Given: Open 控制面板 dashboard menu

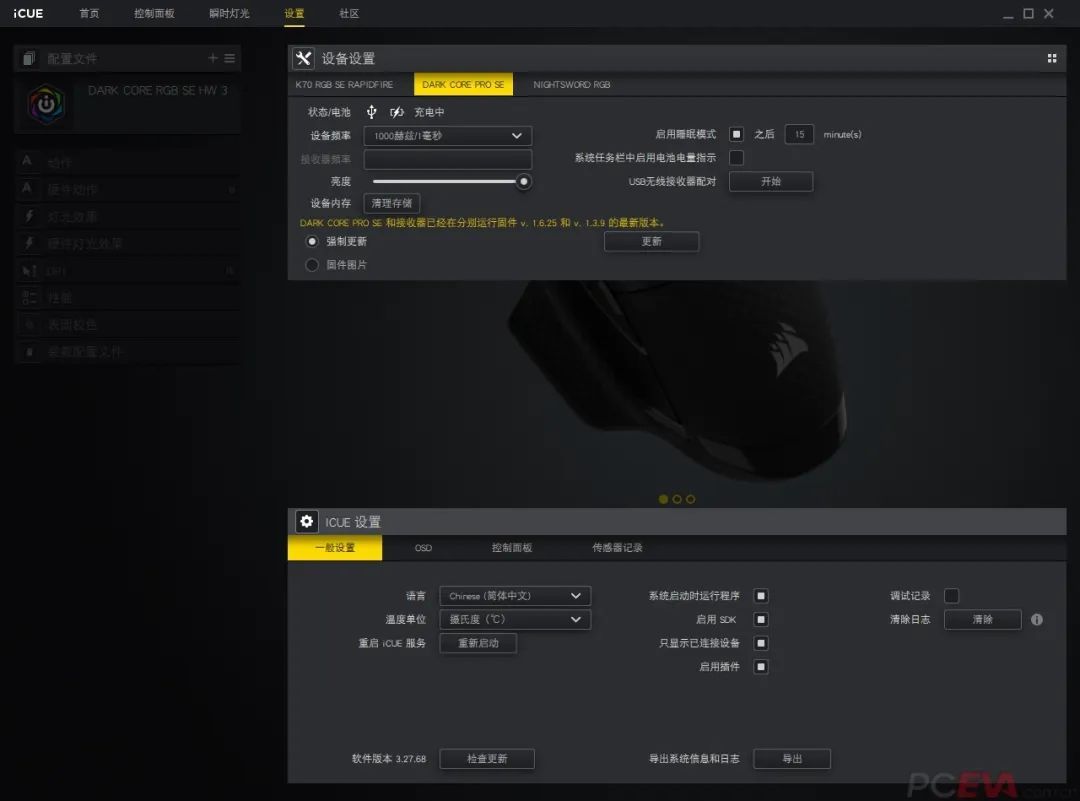Looking at the screenshot, I should pos(154,13).
